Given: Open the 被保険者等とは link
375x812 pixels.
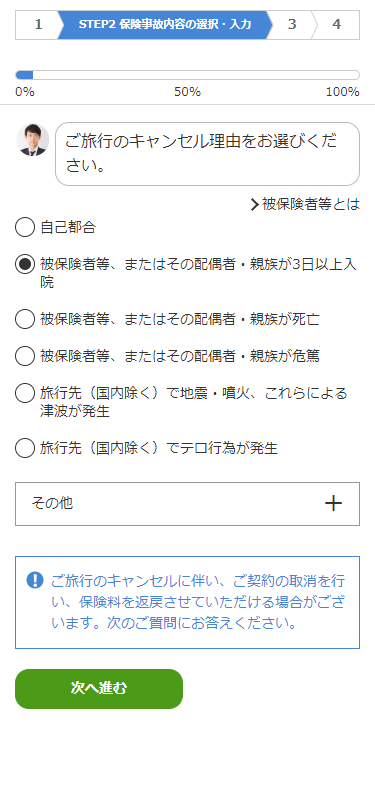Looking at the screenshot, I should pos(305,205).
